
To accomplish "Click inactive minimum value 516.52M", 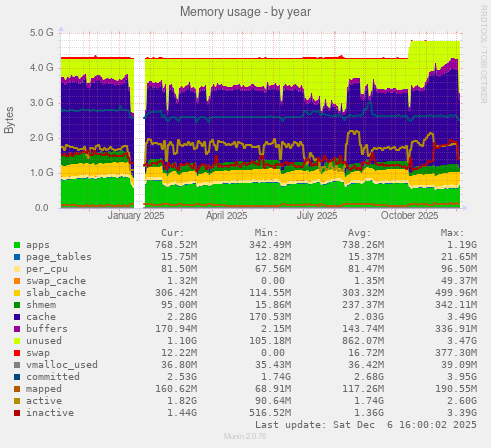I will click(x=270, y=413).
